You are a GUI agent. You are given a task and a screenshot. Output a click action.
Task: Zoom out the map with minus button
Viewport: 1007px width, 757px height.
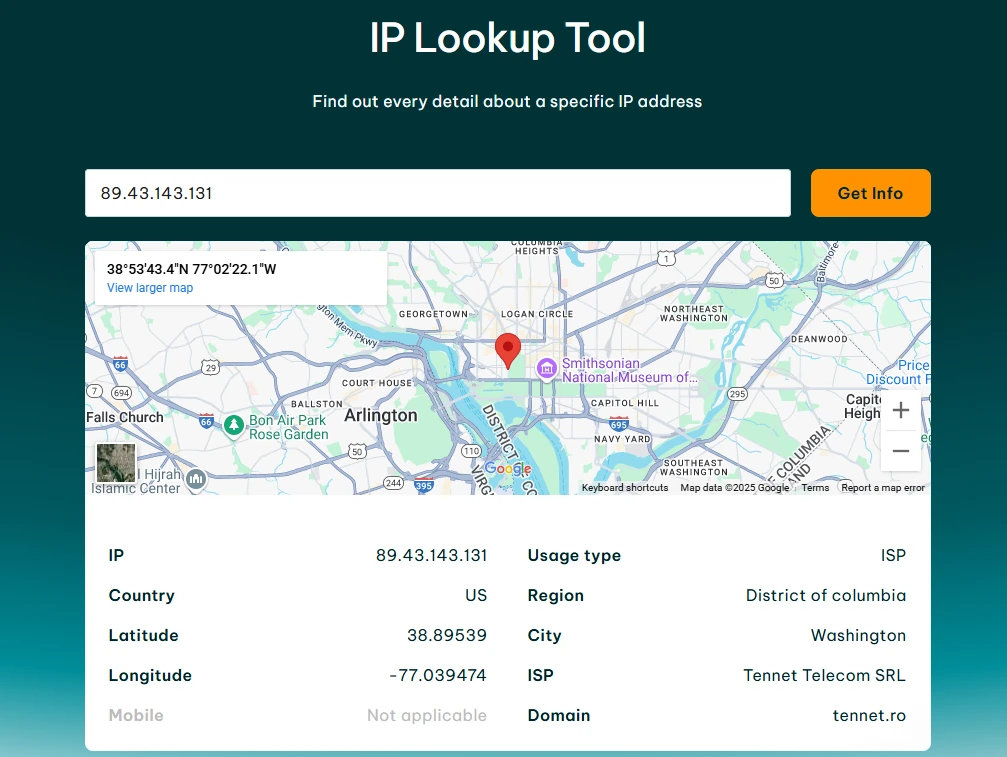pos(900,451)
